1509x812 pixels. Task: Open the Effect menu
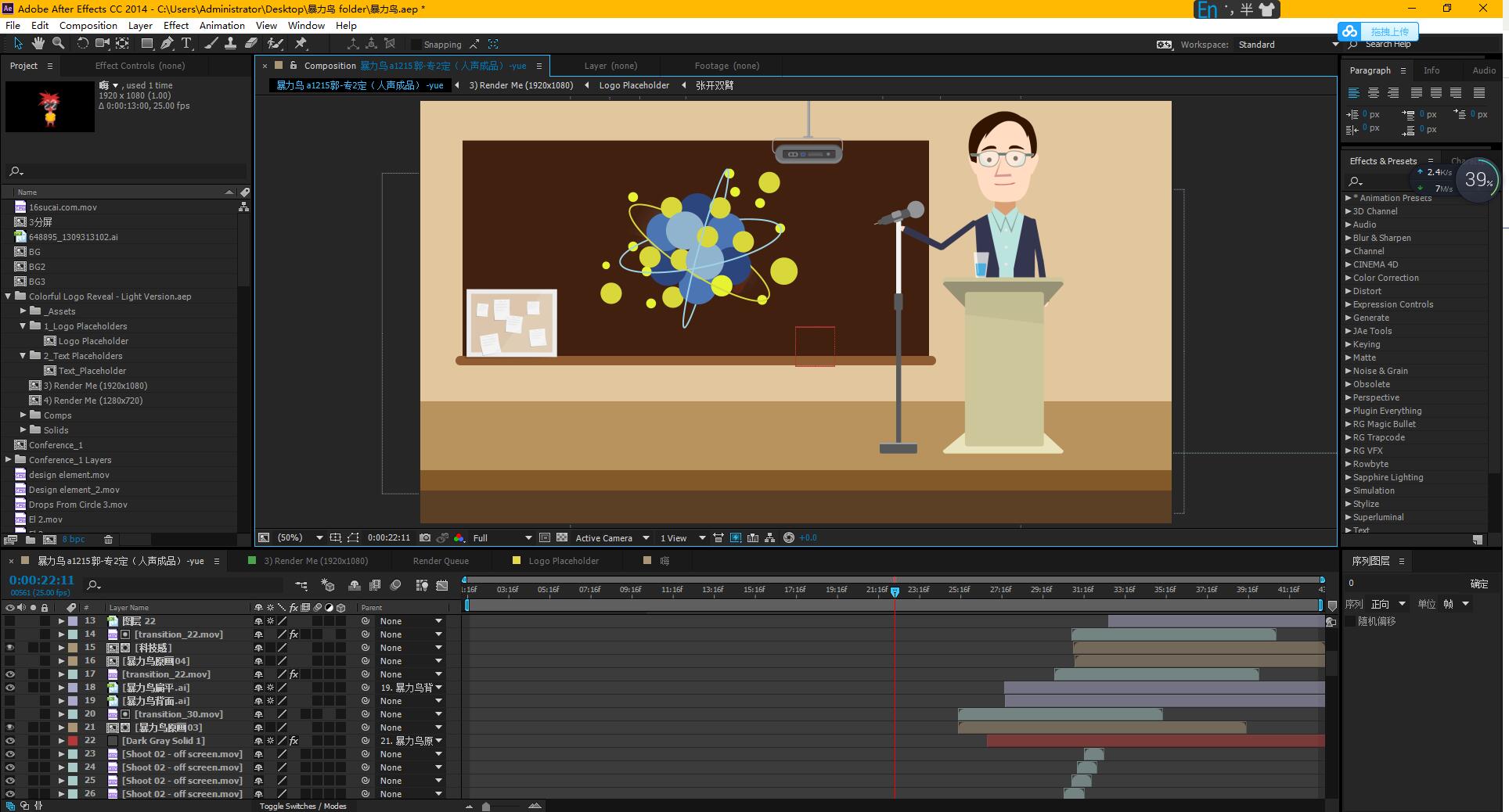point(176,25)
